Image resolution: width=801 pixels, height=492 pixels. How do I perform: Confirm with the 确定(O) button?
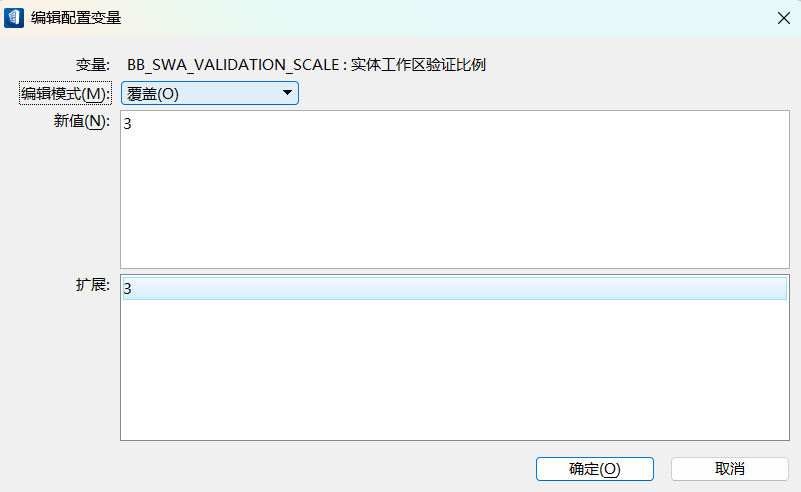(x=595, y=468)
